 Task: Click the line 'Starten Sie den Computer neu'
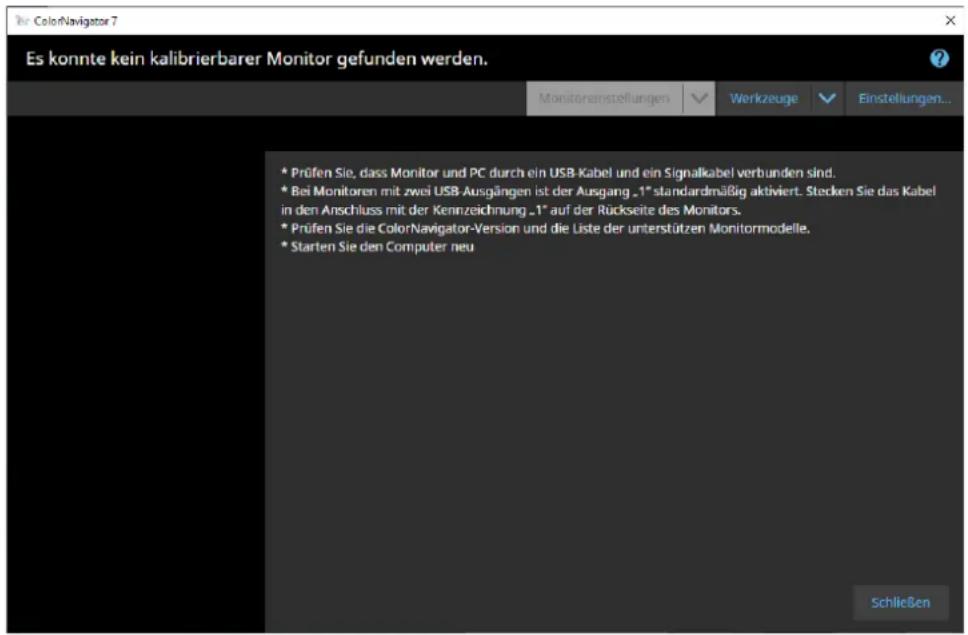[x=378, y=247]
